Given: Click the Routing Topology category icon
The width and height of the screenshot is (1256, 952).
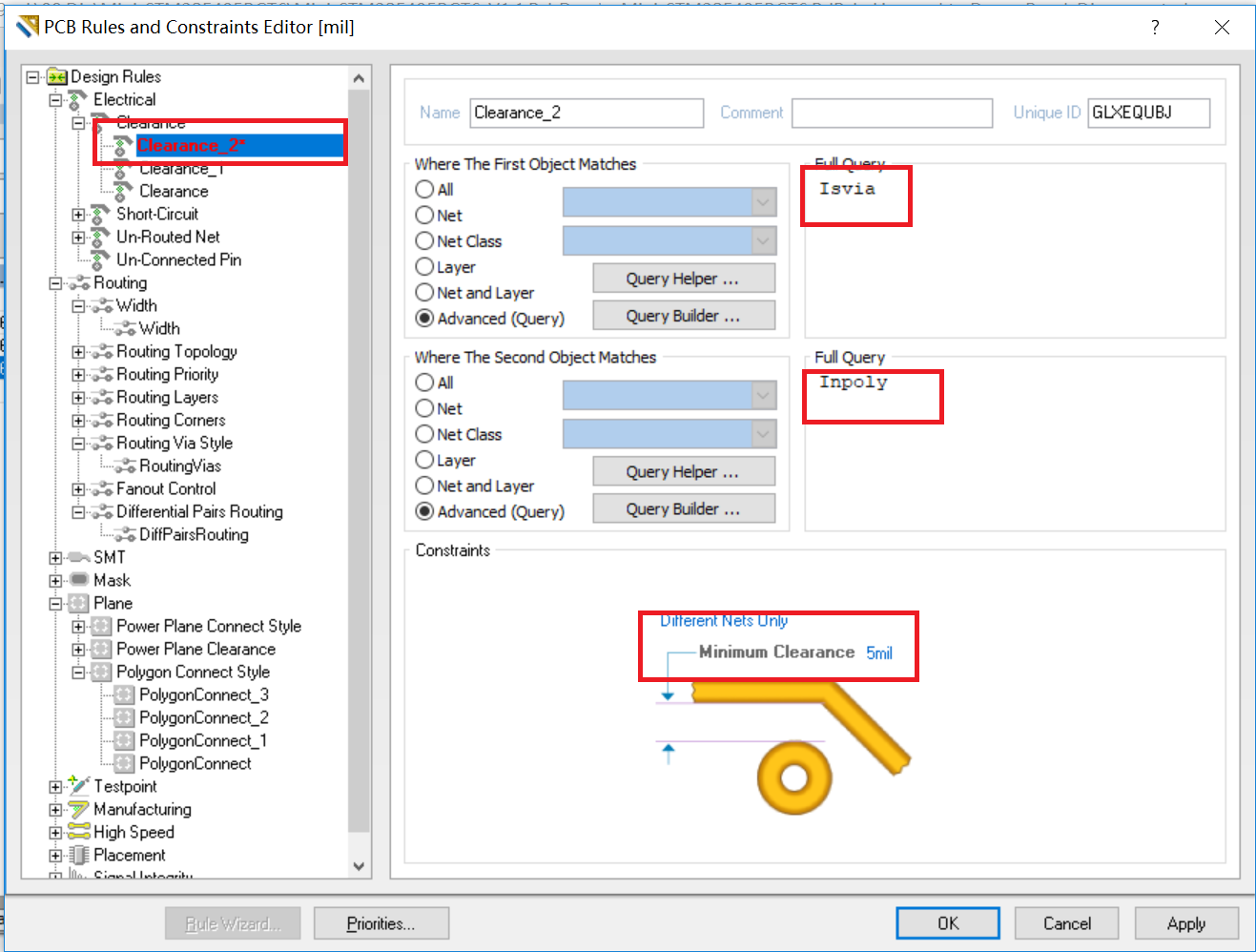Looking at the screenshot, I should [x=102, y=352].
